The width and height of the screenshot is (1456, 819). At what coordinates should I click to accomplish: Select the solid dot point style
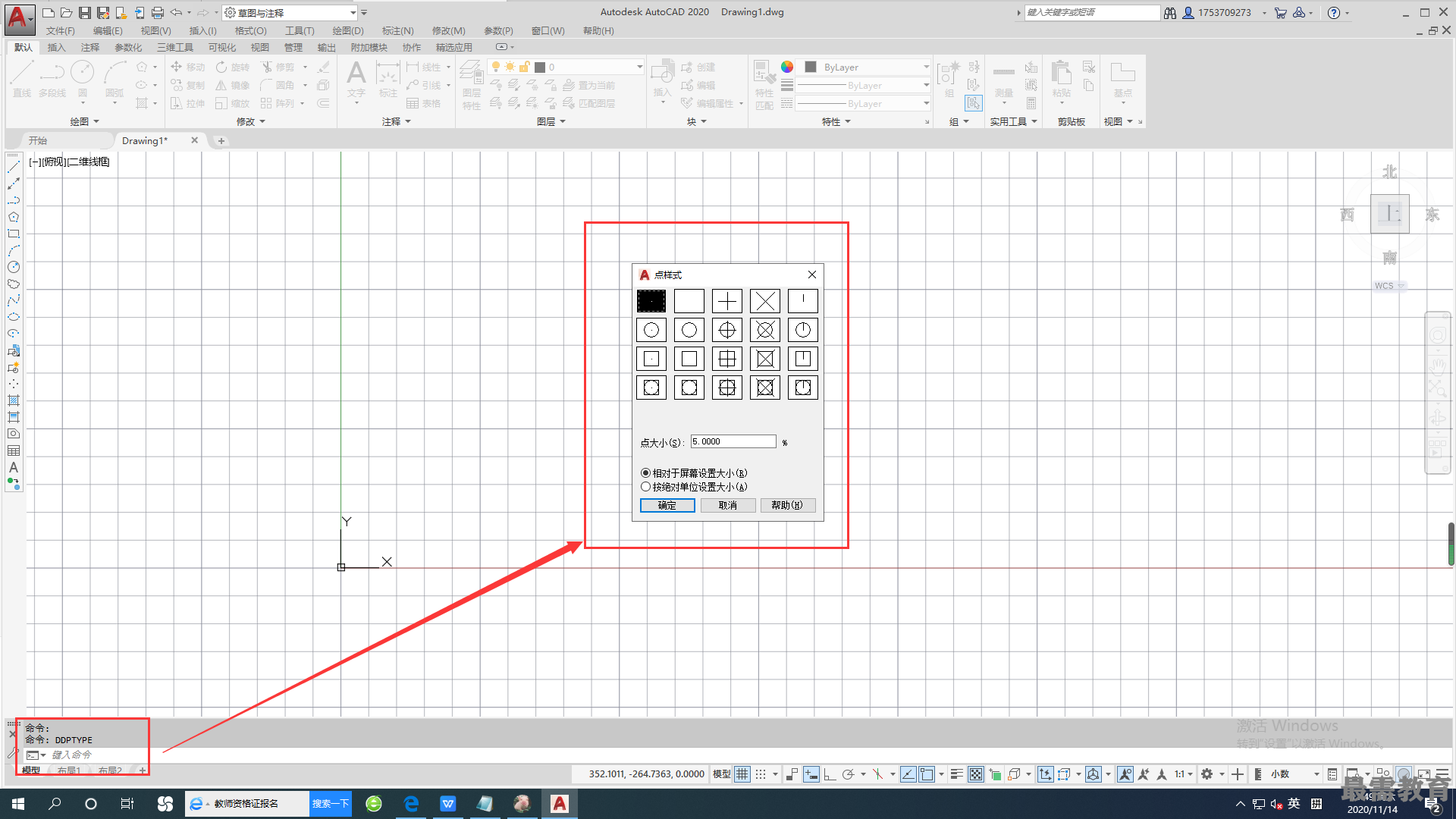(651, 301)
